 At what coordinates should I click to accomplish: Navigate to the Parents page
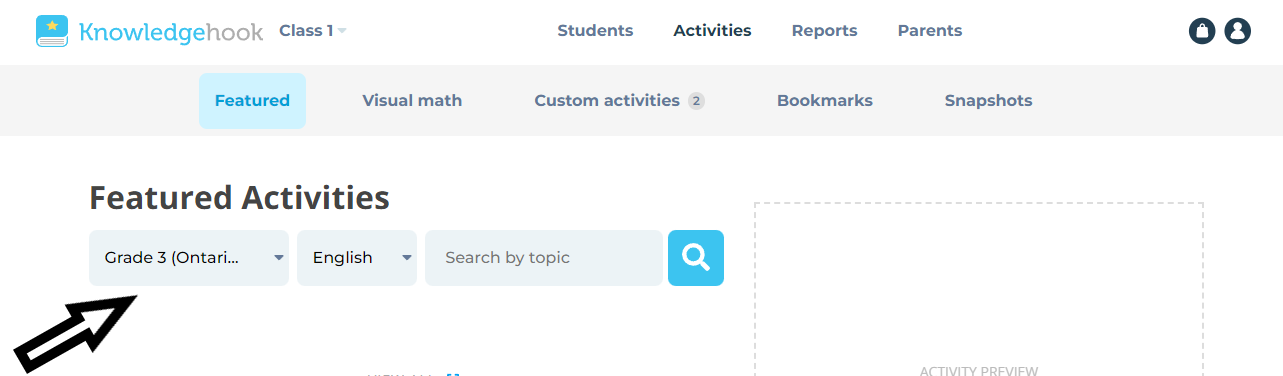(x=930, y=31)
